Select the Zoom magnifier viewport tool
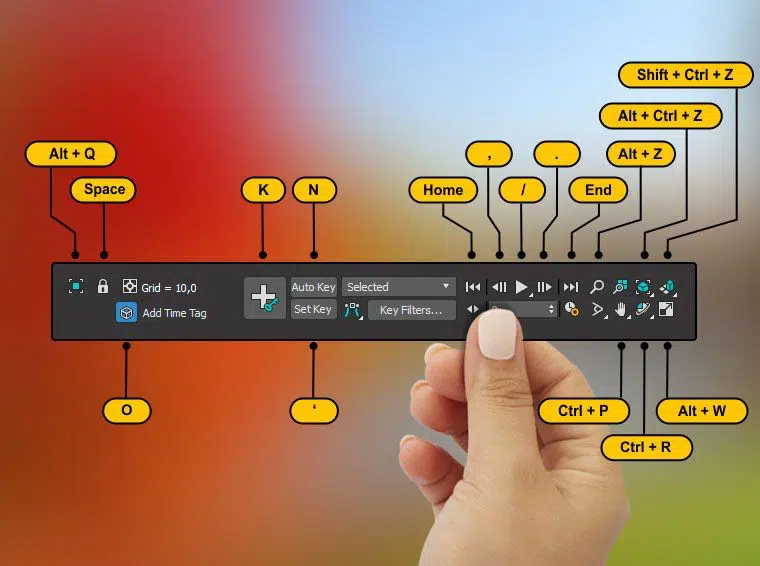This screenshot has width=760, height=566. coord(598,287)
